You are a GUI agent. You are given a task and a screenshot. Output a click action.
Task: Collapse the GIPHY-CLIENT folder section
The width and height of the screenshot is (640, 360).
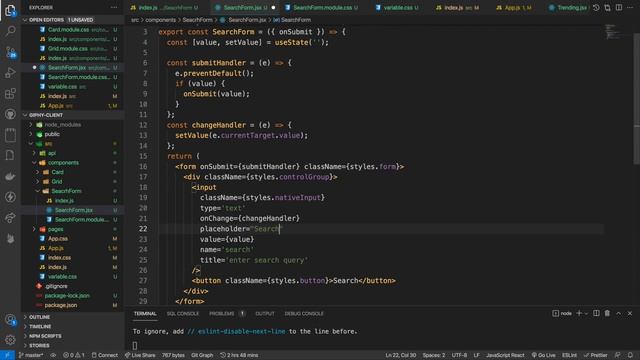73,115
